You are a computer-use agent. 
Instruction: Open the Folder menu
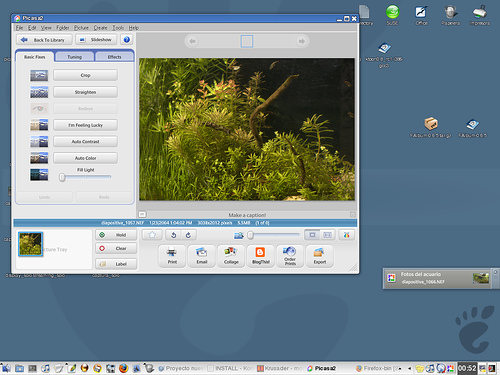pyautogui.click(x=63, y=28)
